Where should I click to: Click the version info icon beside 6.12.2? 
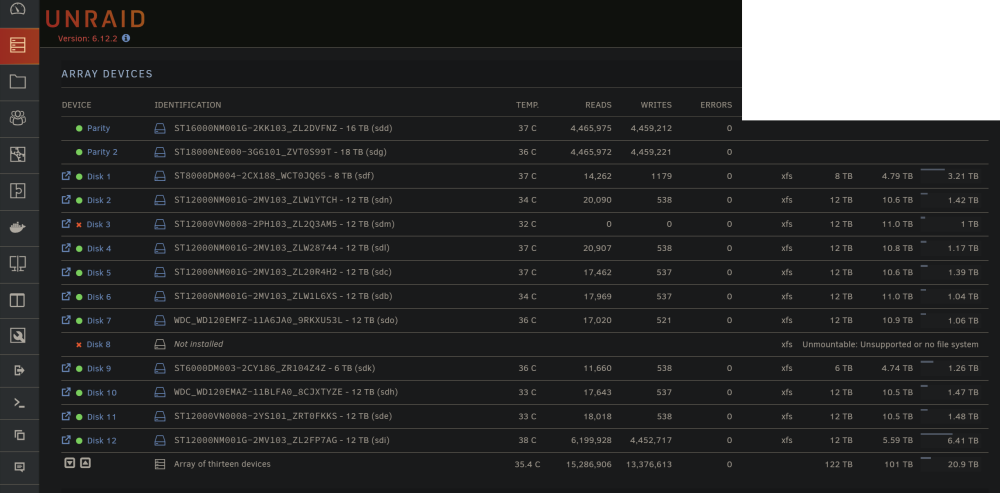126,38
